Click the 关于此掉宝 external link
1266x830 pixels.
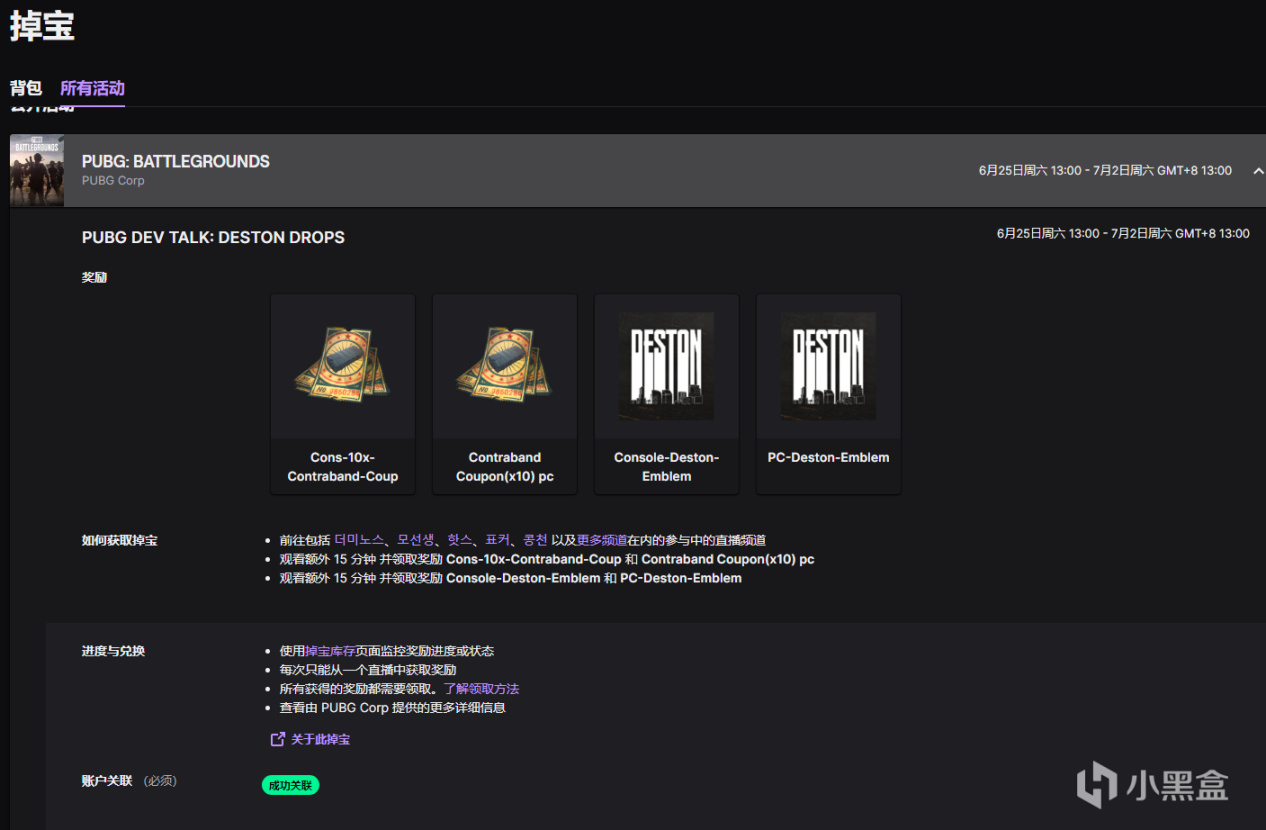[320, 740]
